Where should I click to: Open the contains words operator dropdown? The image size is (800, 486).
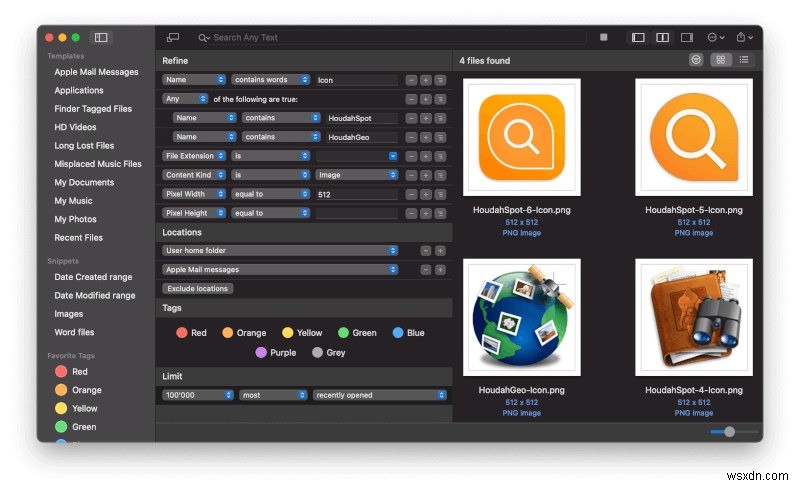point(270,80)
